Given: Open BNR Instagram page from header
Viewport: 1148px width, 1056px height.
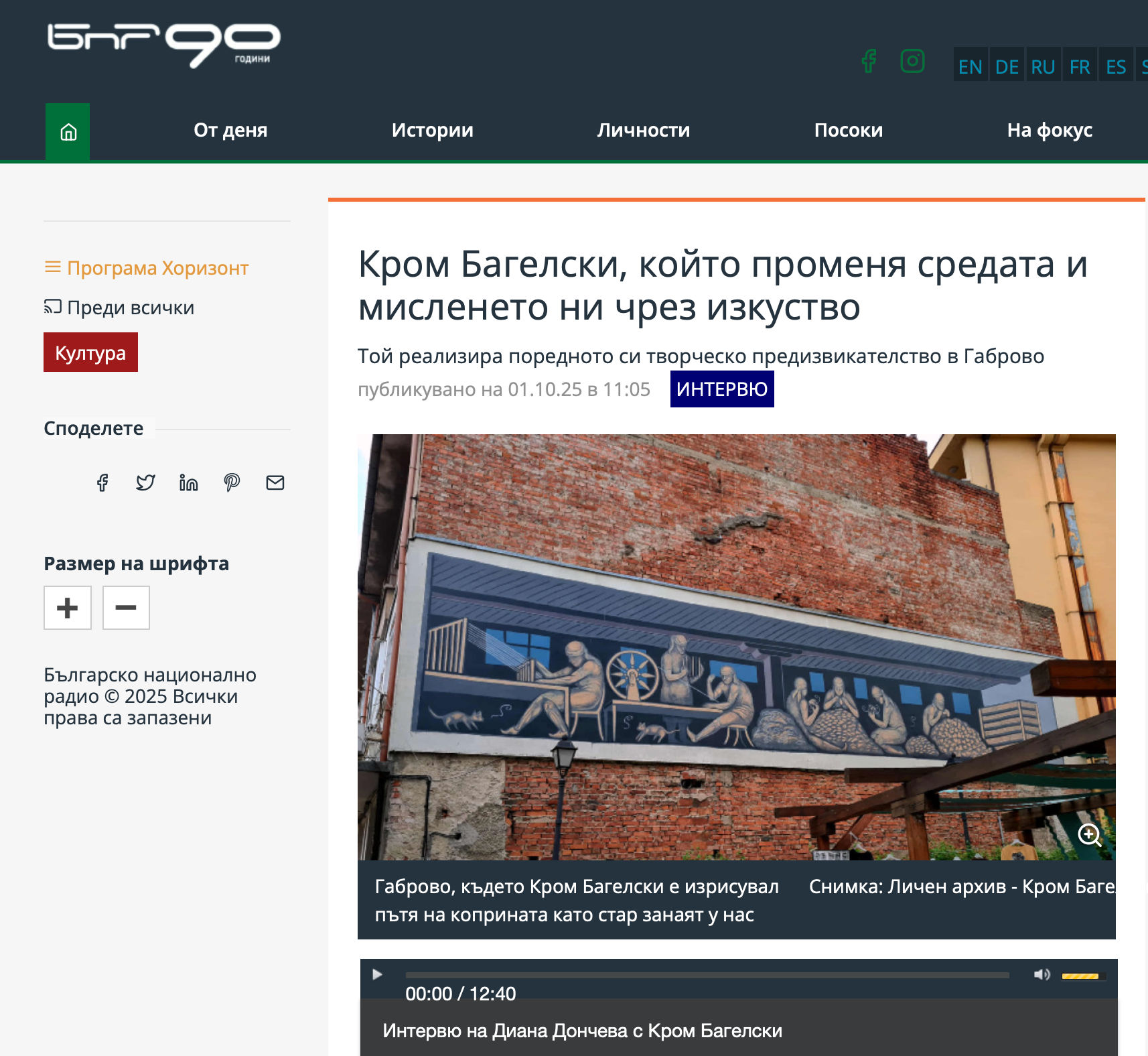Looking at the screenshot, I should click(913, 61).
